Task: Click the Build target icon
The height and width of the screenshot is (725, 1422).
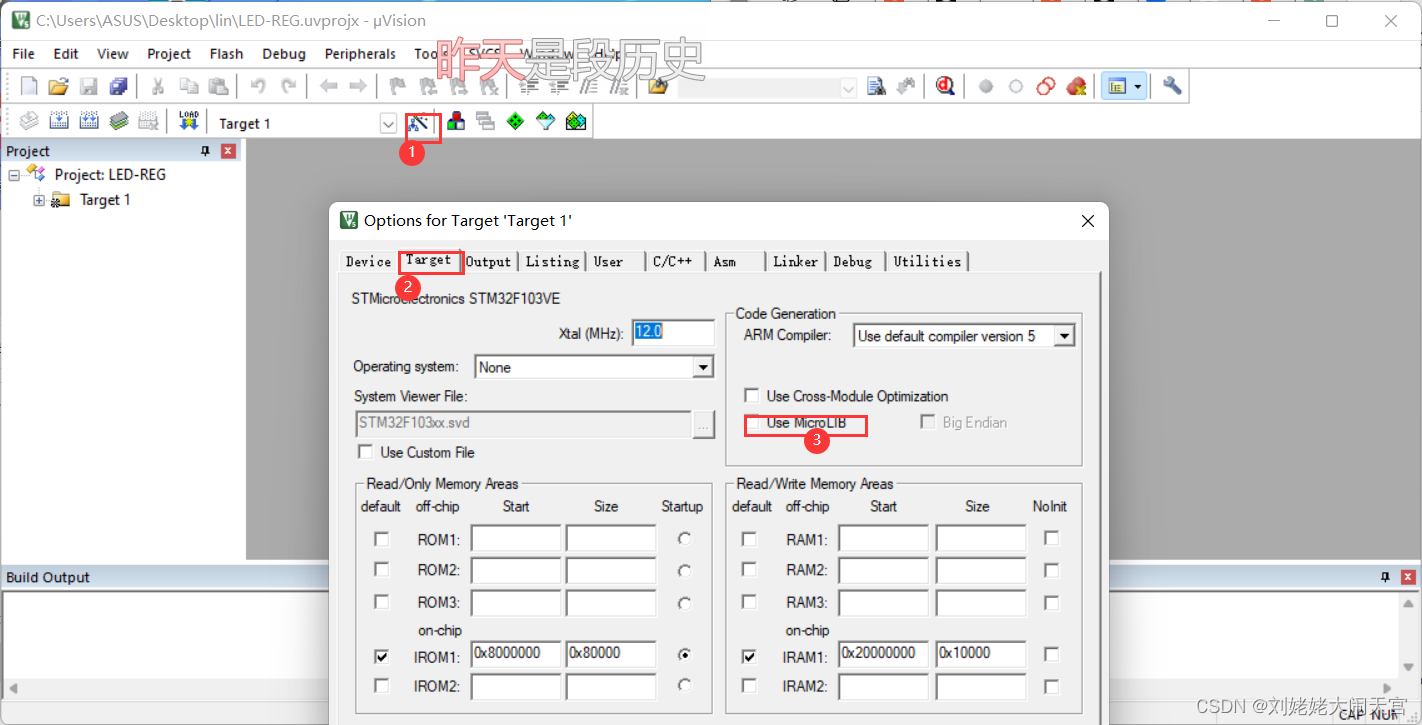Action: [x=59, y=122]
